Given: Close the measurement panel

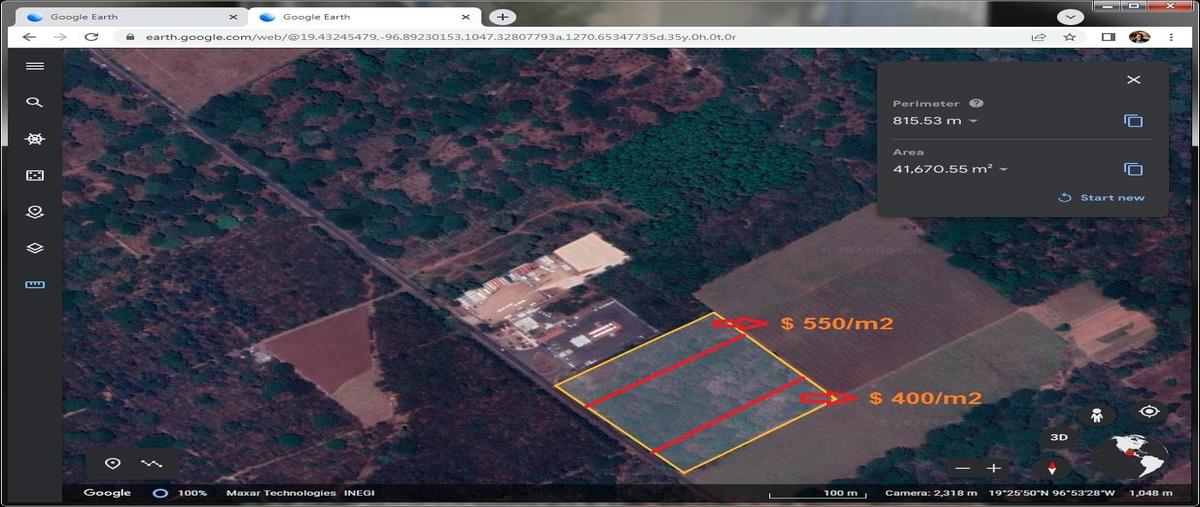Looking at the screenshot, I should pyautogui.click(x=1133, y=80).
